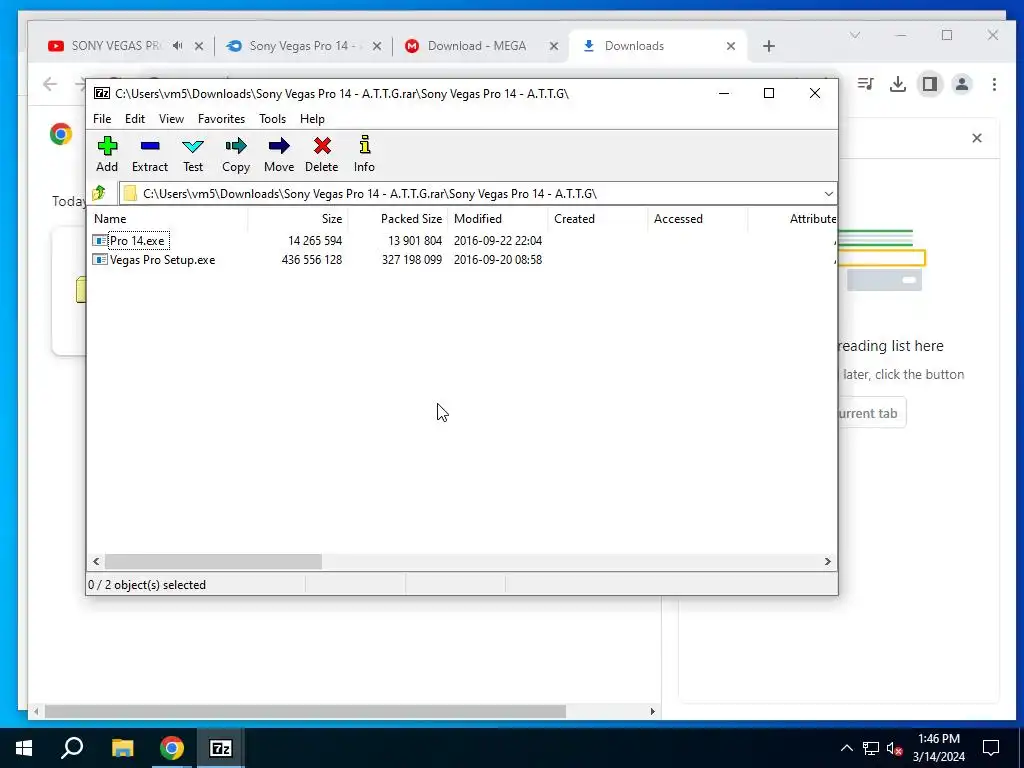Select the Vegas Pro Setup.exe file icon
Viewport: 1024px width, 768px height.
[x=99, y=260]
